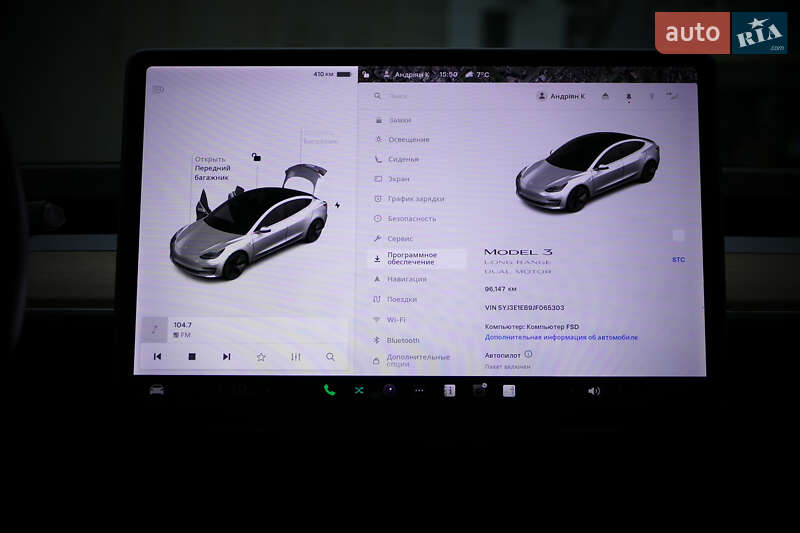Tap the charge port lightning icon
The height and width of the screenshot is (533, 800).
tap(337, 205)
